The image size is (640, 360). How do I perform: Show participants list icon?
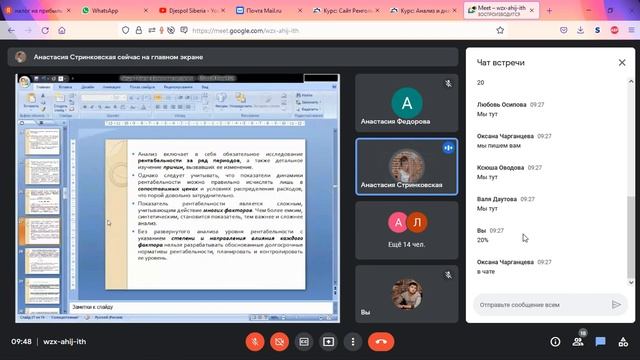pos(578,342)
